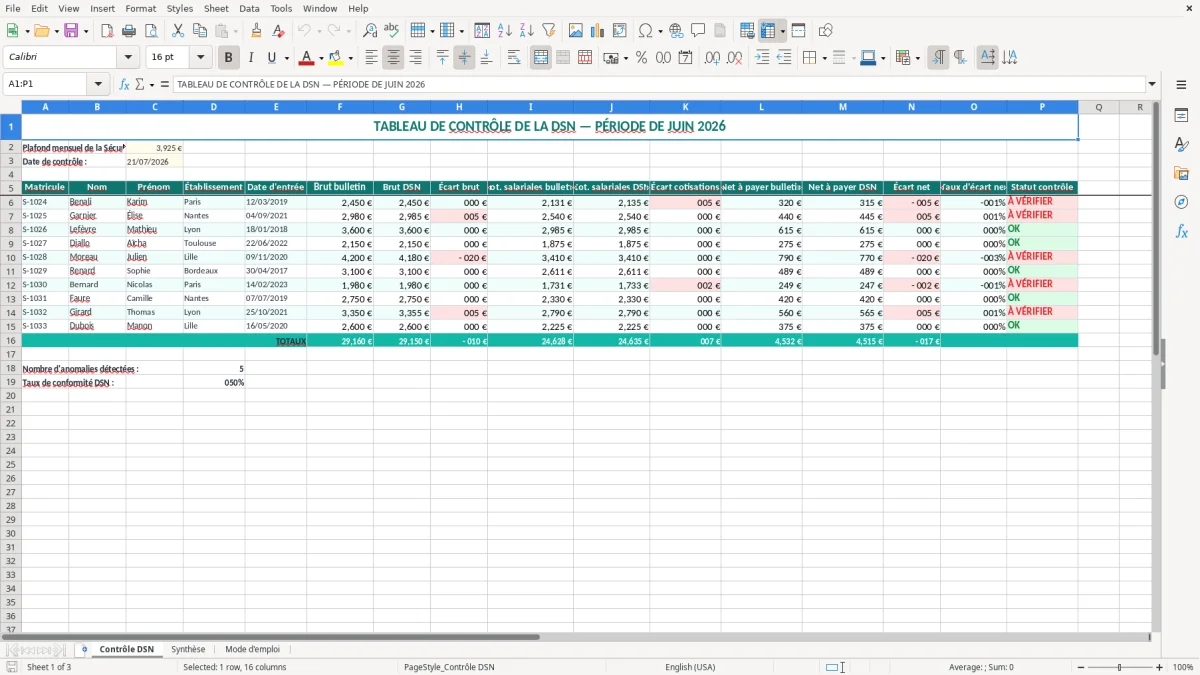Copy the selection to clipboard
1200x675 pixels.
click(x=200, y=31)
